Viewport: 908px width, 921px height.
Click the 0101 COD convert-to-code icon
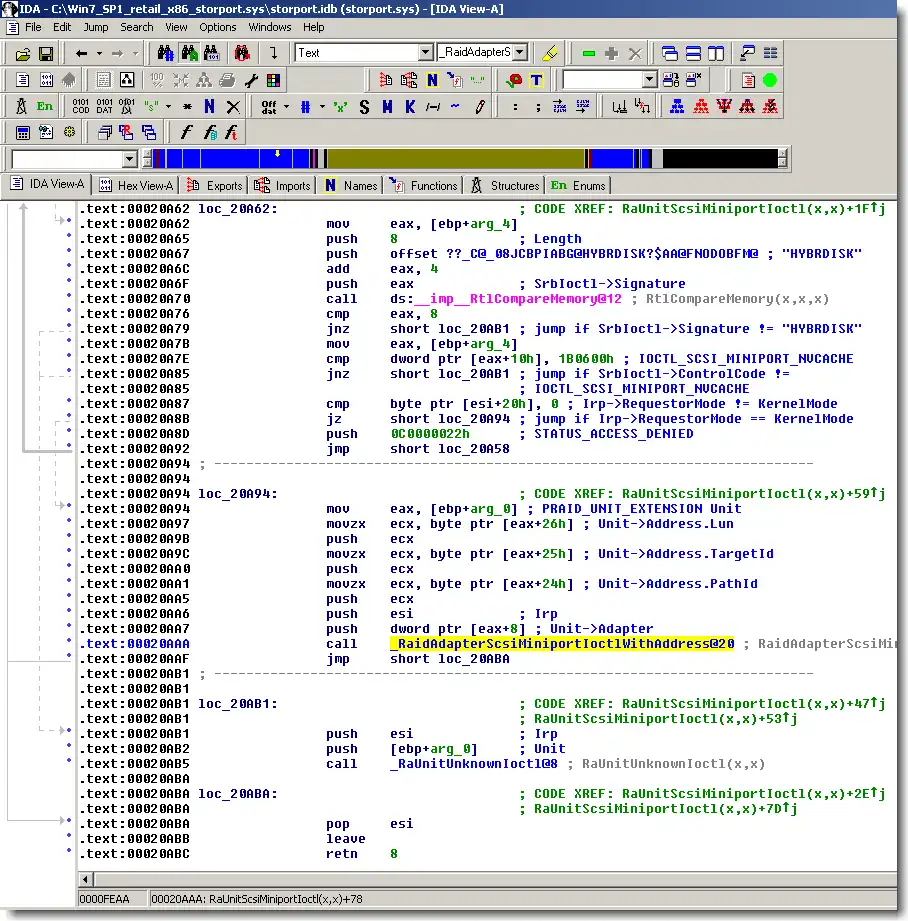point(80,106)
